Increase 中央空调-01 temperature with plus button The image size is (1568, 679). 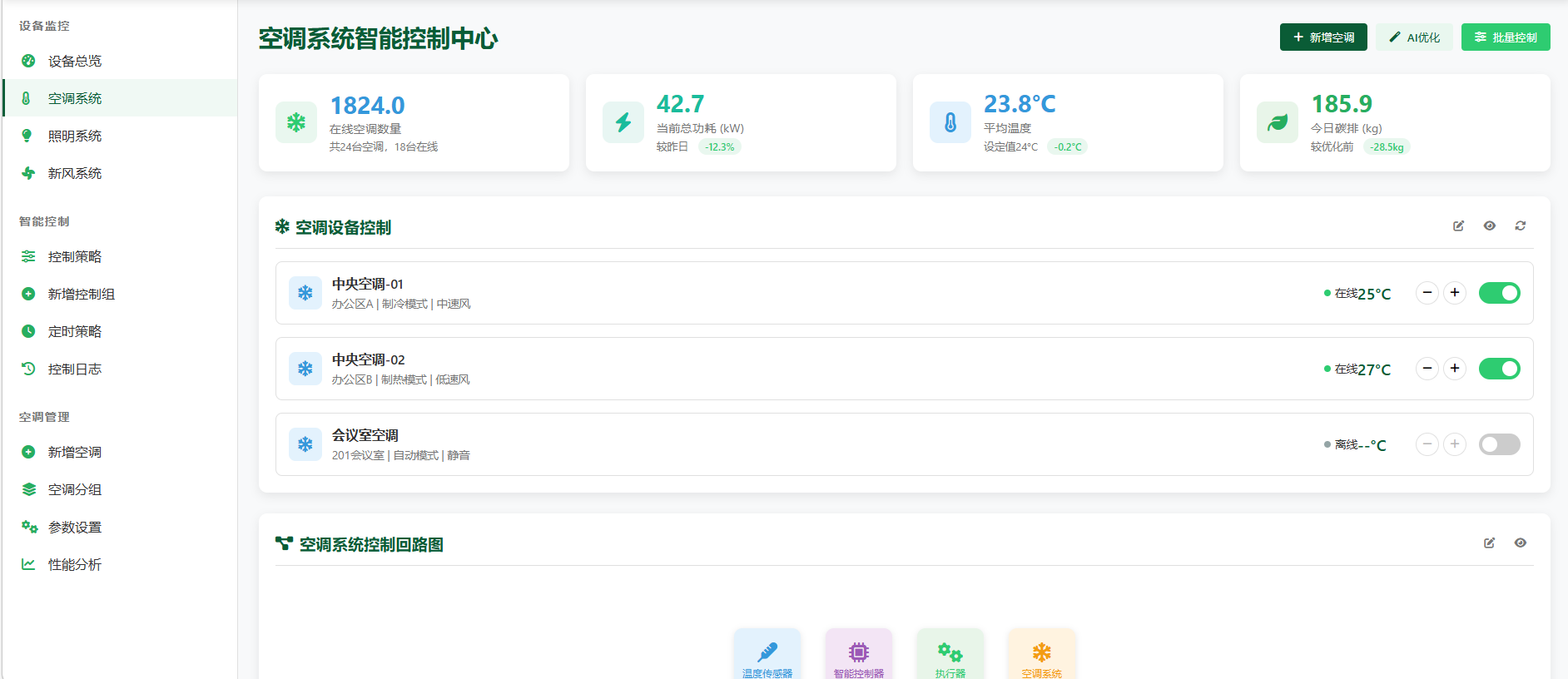coord(1454,293)
